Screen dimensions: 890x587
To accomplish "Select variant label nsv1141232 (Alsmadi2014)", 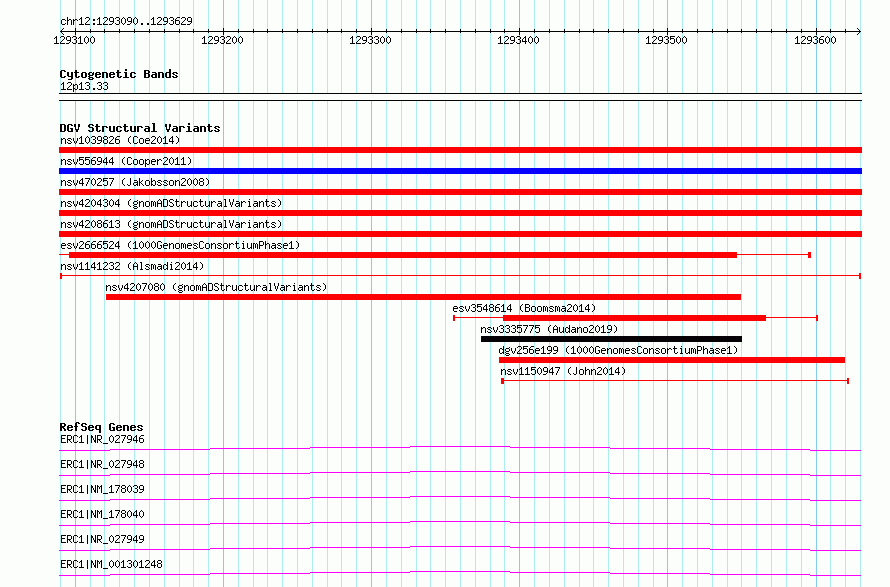I will pos(132,266).
